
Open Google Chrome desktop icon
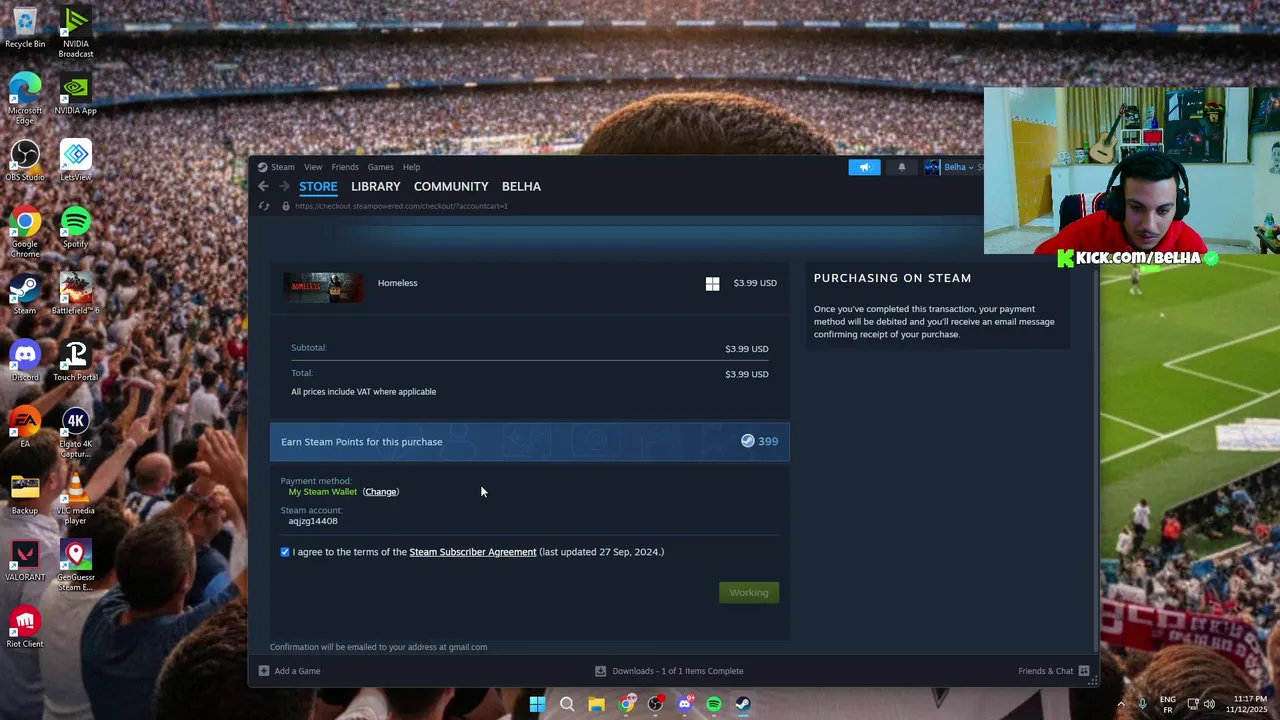point(25,233)
